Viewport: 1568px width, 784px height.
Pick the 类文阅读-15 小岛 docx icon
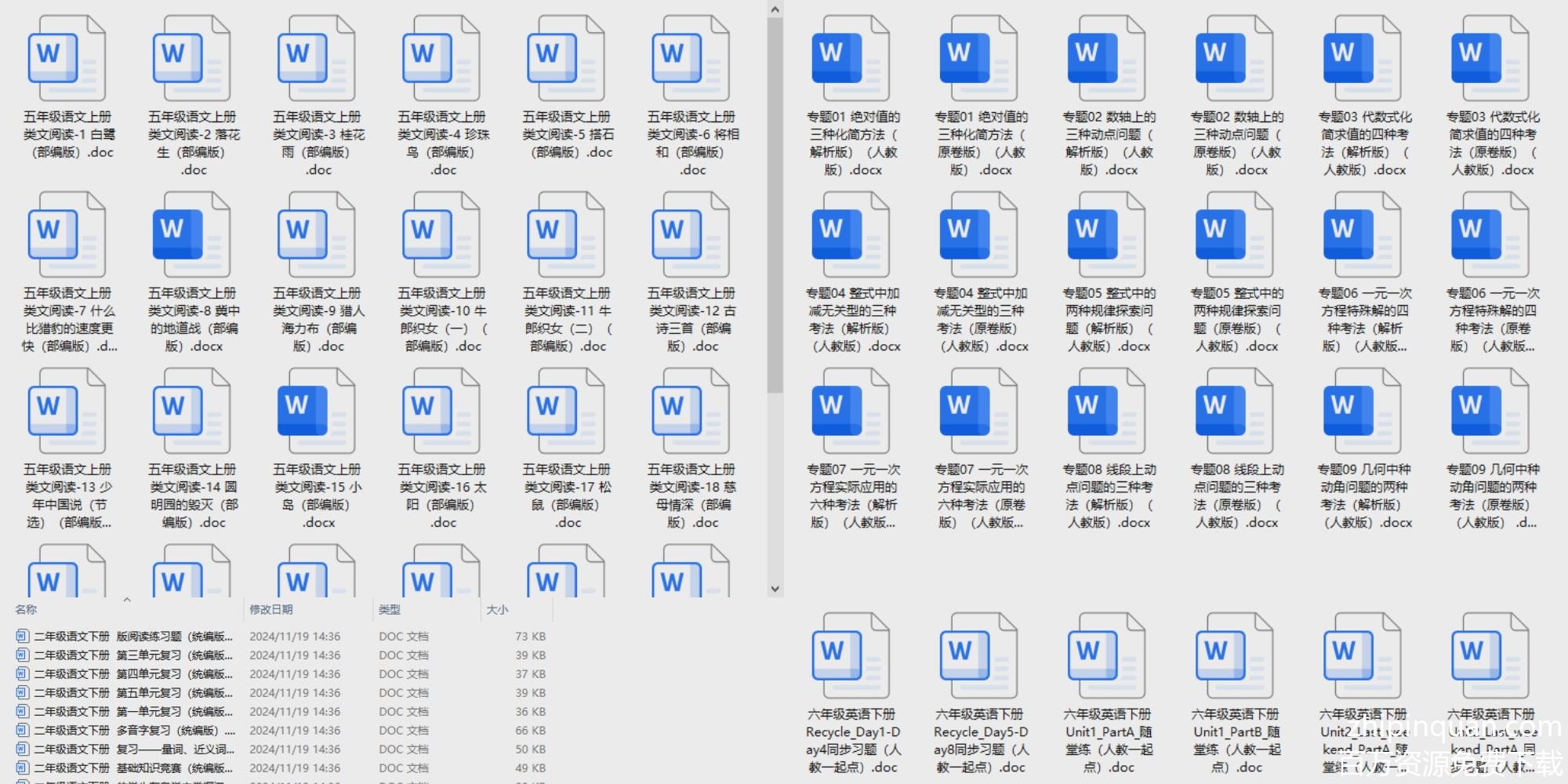(317, 412)
